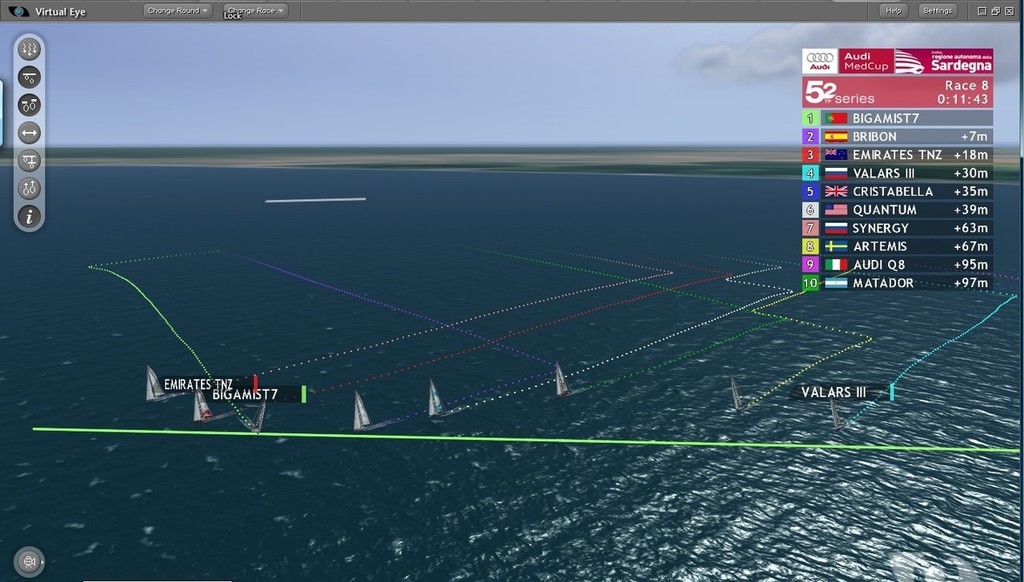The width and height of the screenshot is (1024, 582).
Task: Click the two-boats-with-bars toolbar icon
Action: pyautogui.click(x=29, y=105)
